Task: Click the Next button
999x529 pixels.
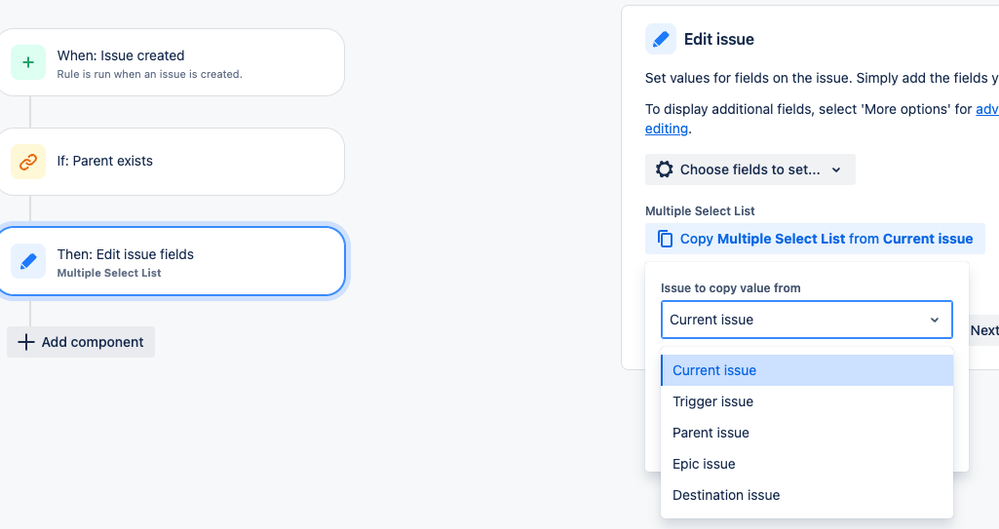Action: (984, 330)
